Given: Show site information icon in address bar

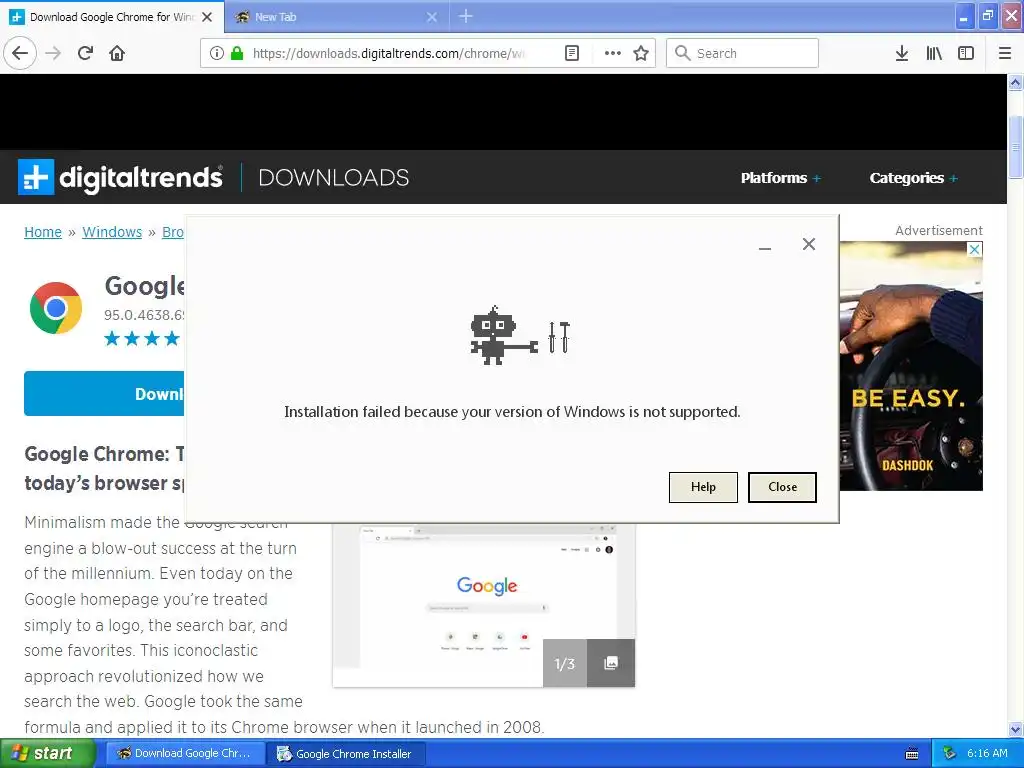Looking at the screenshot, I should [x=216, y=53].
